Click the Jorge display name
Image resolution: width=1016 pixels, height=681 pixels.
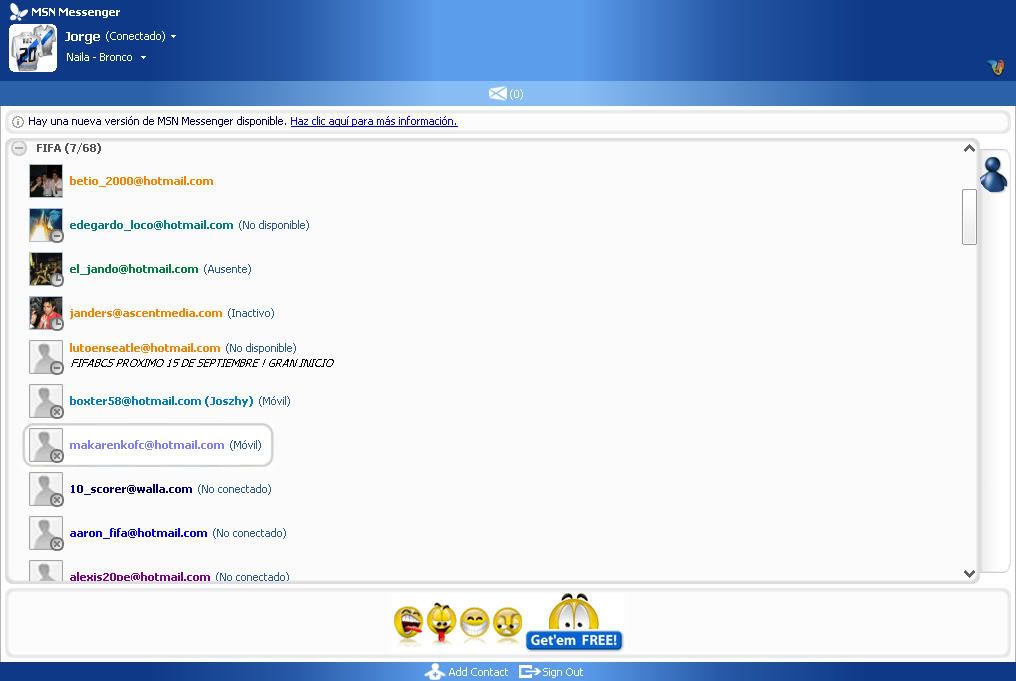[82, 36]
